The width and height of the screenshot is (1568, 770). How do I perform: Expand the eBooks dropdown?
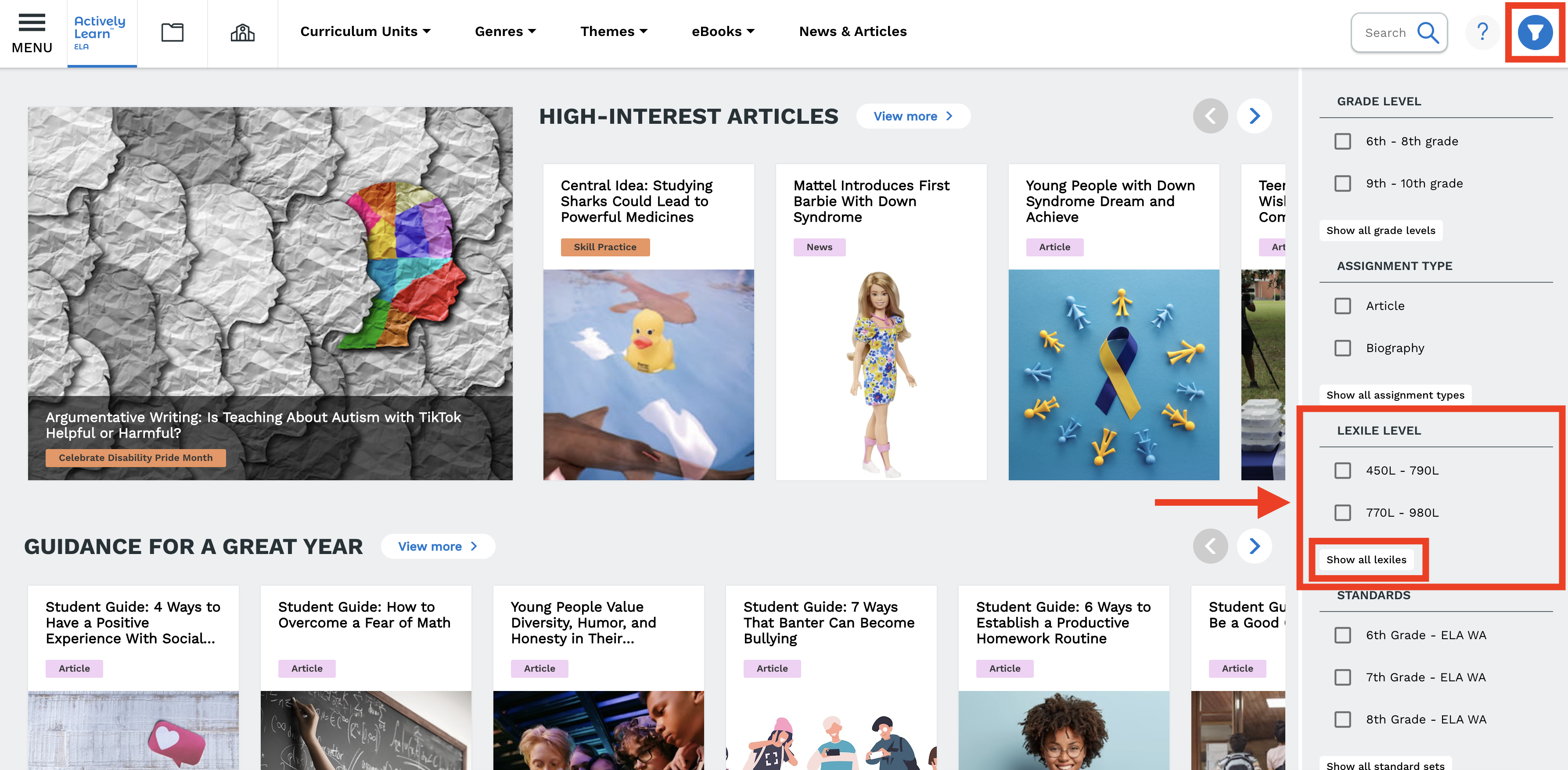pos(723,32)
